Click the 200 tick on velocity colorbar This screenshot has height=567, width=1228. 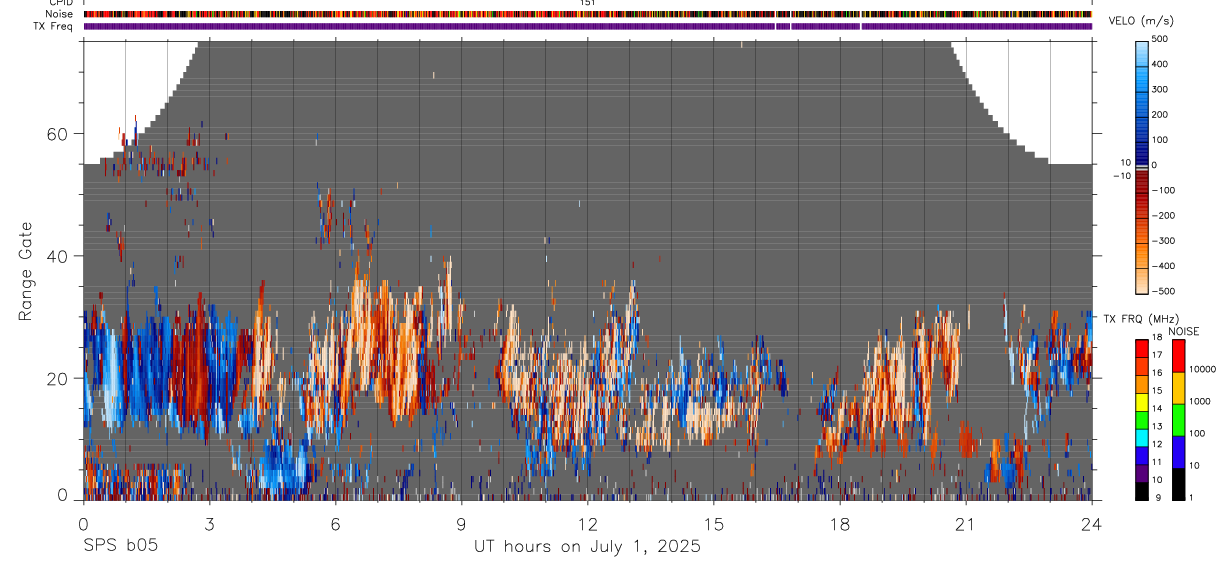1159,115
